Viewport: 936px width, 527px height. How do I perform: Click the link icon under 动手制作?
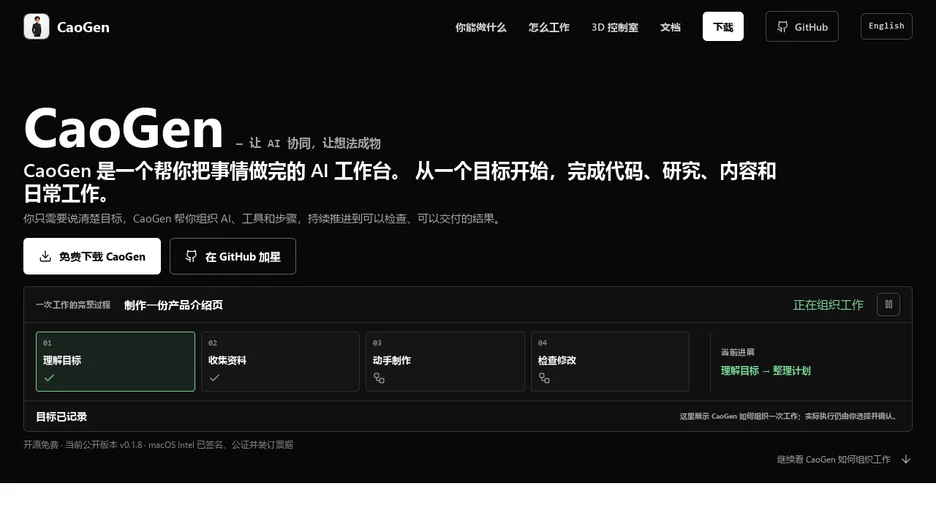click(379, 378)
